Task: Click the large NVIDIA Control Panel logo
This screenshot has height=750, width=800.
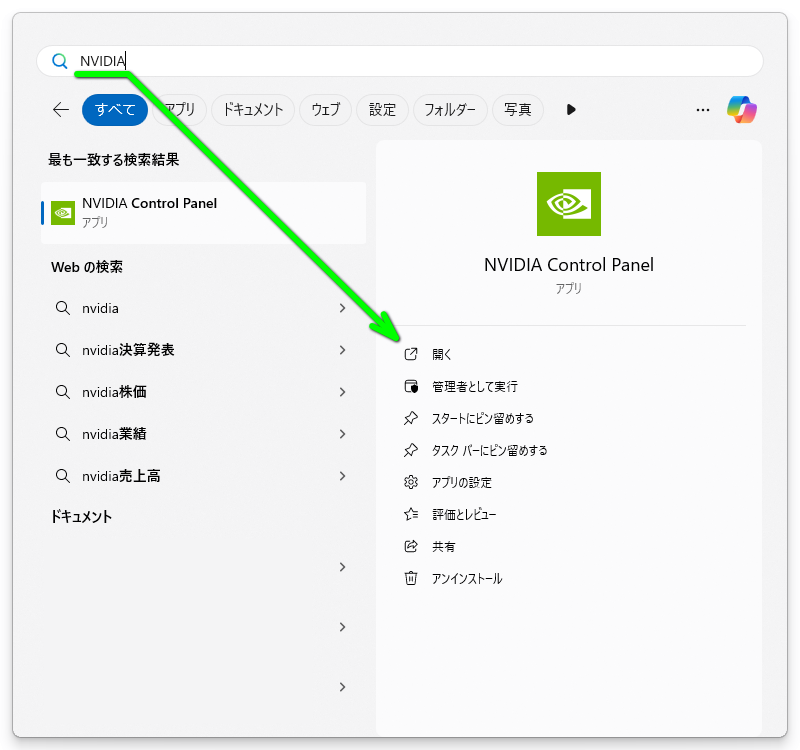Action: point(569,204)
